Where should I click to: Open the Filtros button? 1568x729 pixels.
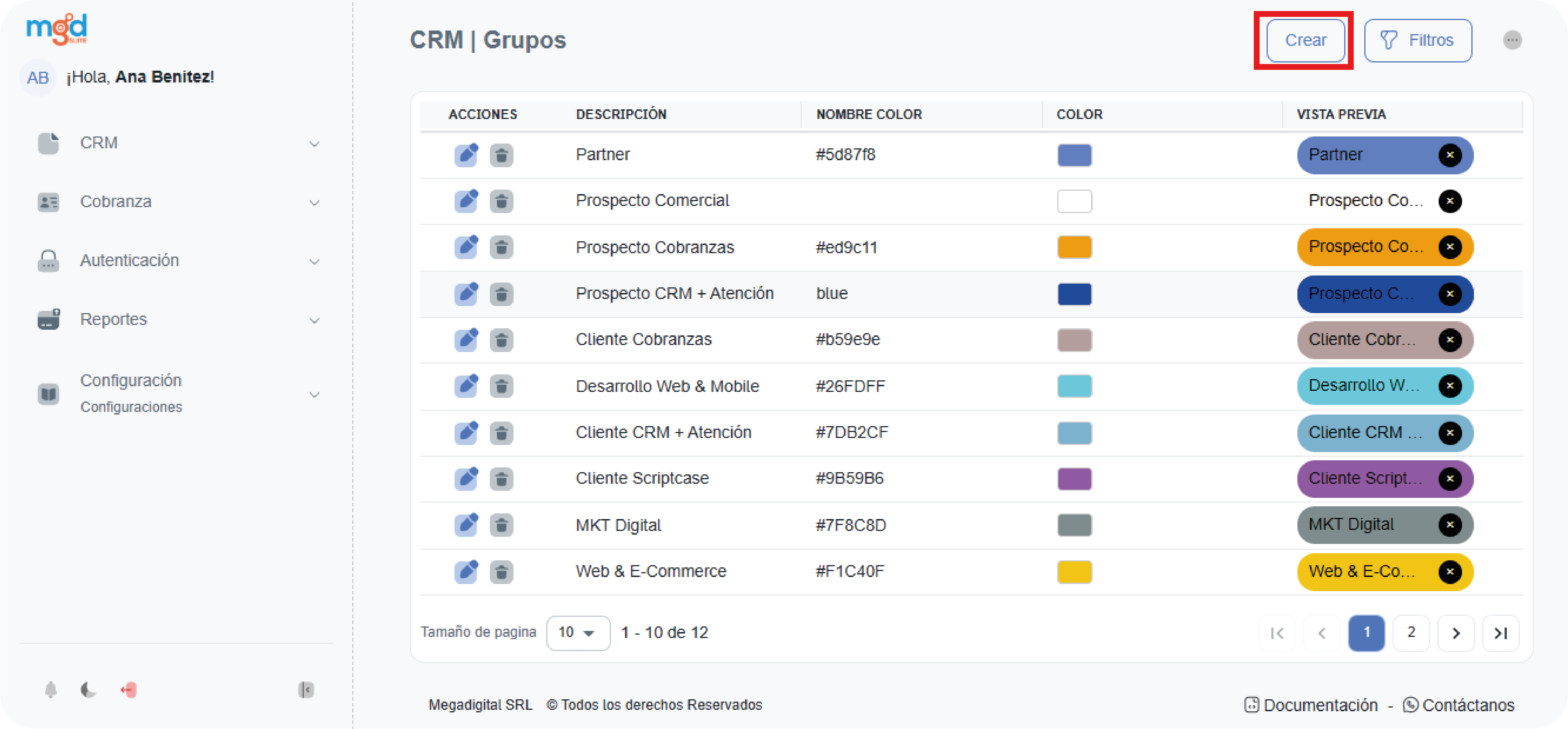(1417, 40)
